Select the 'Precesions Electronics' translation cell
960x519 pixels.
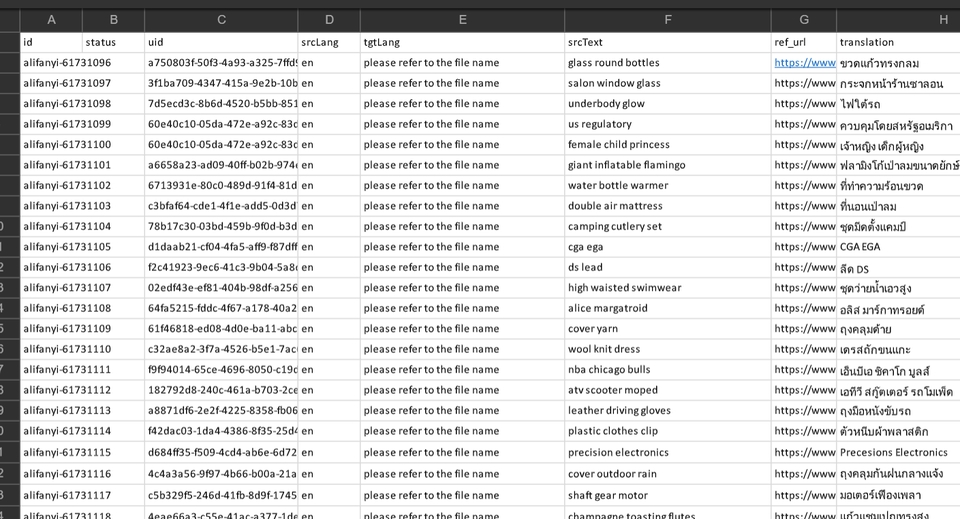click(898, 452)
